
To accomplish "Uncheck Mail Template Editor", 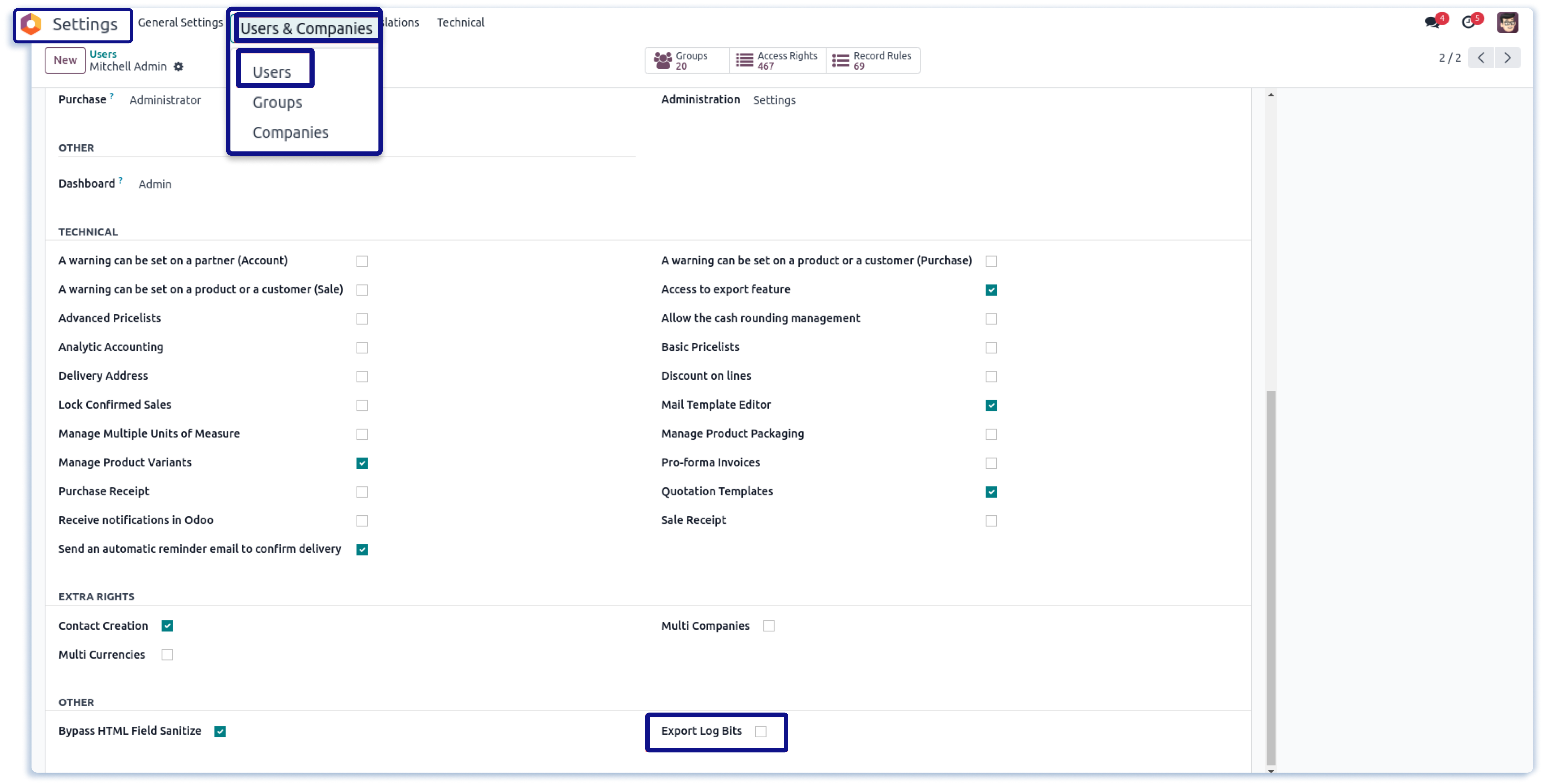I will point(991,405).
